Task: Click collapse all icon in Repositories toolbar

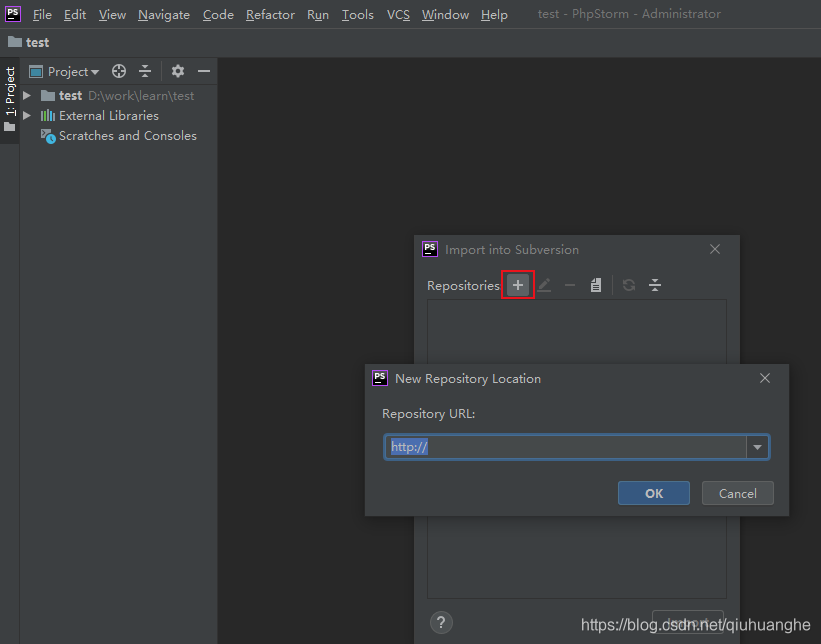Action: click(x=655, y=285)
